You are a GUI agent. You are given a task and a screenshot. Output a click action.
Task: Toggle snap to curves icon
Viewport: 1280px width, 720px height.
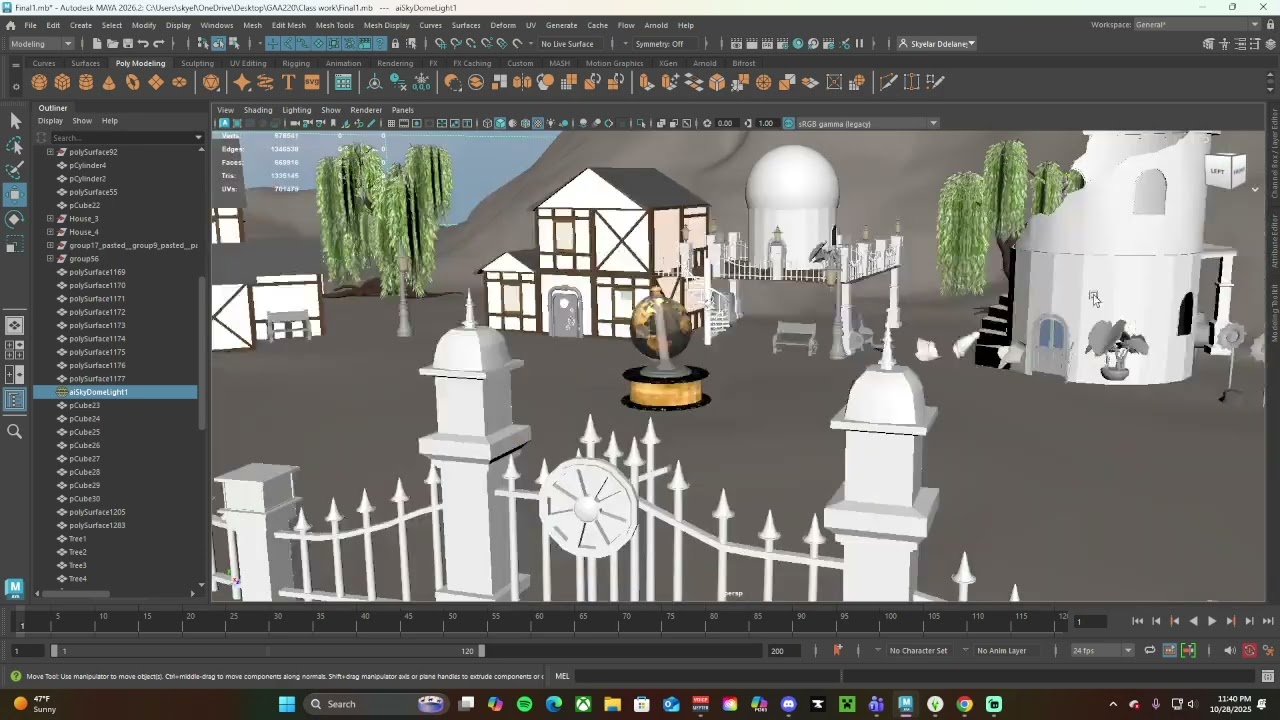(x=456, y=43)
